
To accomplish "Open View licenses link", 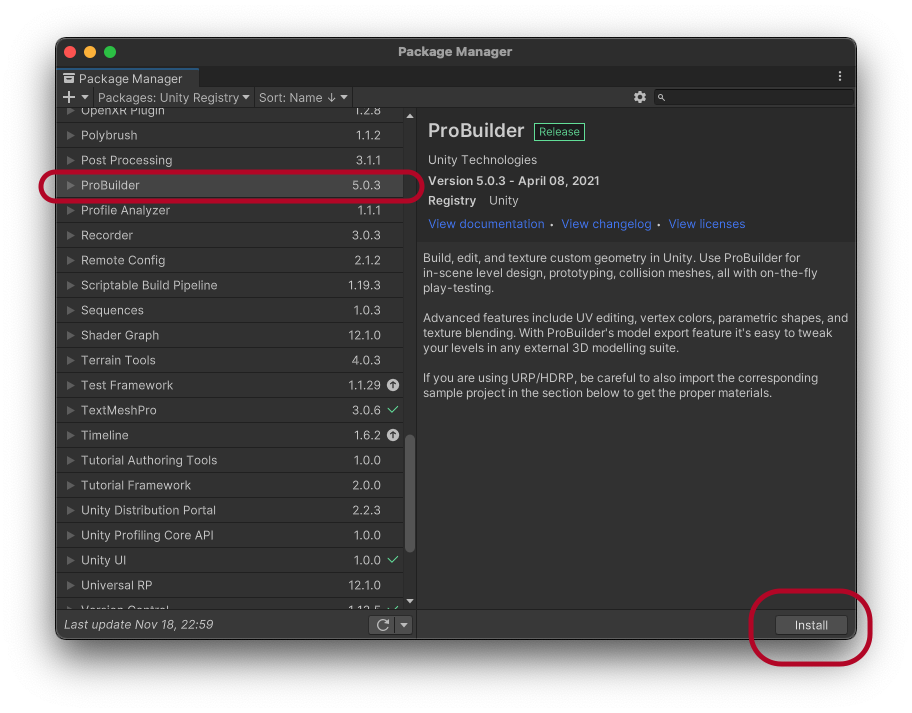I will (707, 224).
